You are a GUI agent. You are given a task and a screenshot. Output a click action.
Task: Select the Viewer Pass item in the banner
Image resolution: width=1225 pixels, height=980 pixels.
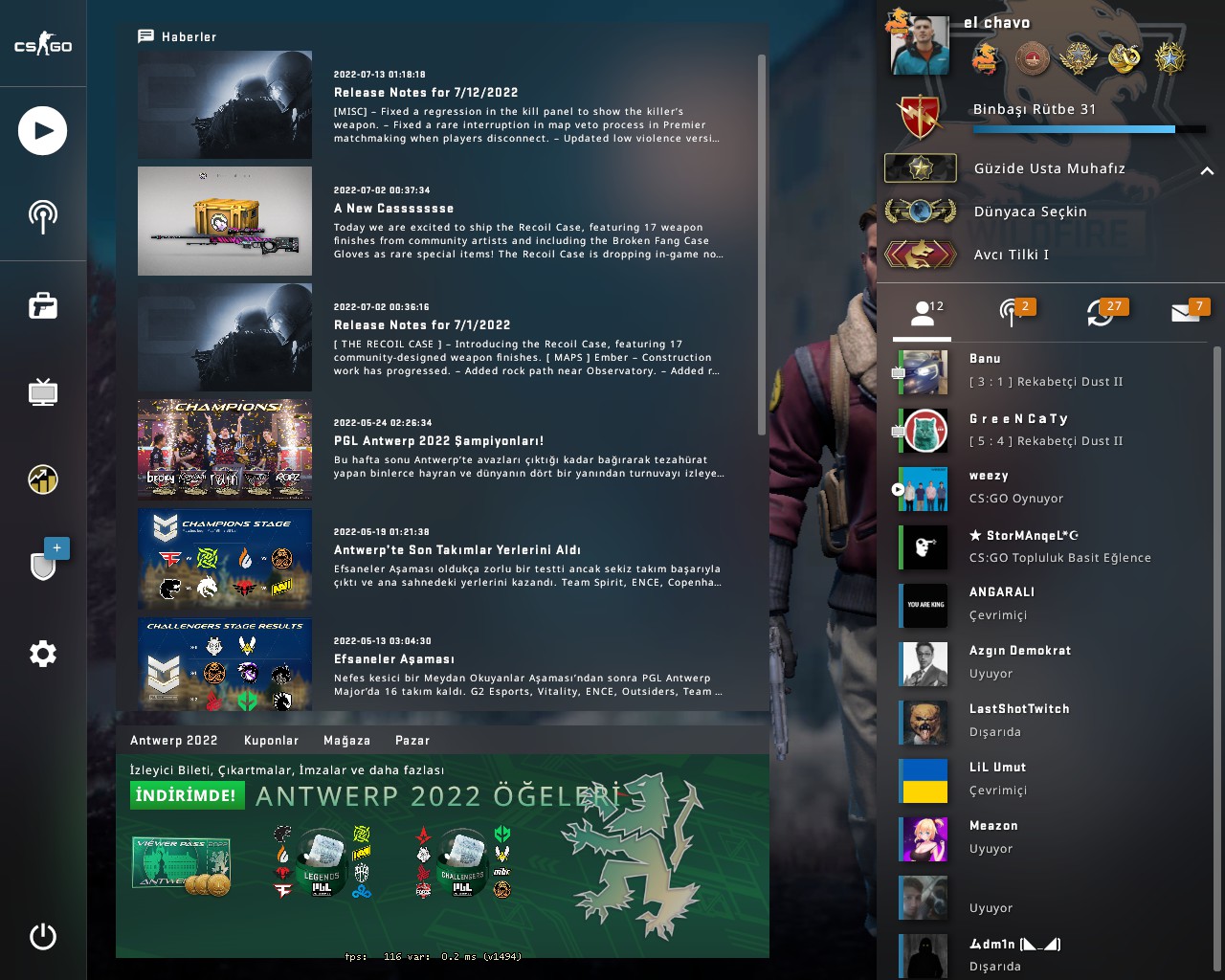point(182,868)
